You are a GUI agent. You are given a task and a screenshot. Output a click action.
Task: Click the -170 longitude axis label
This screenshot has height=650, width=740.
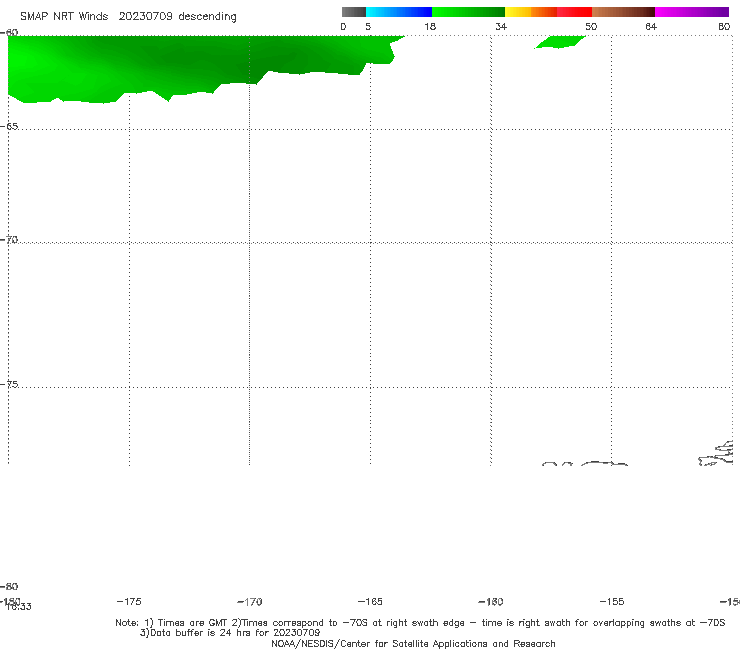[250, 602]
